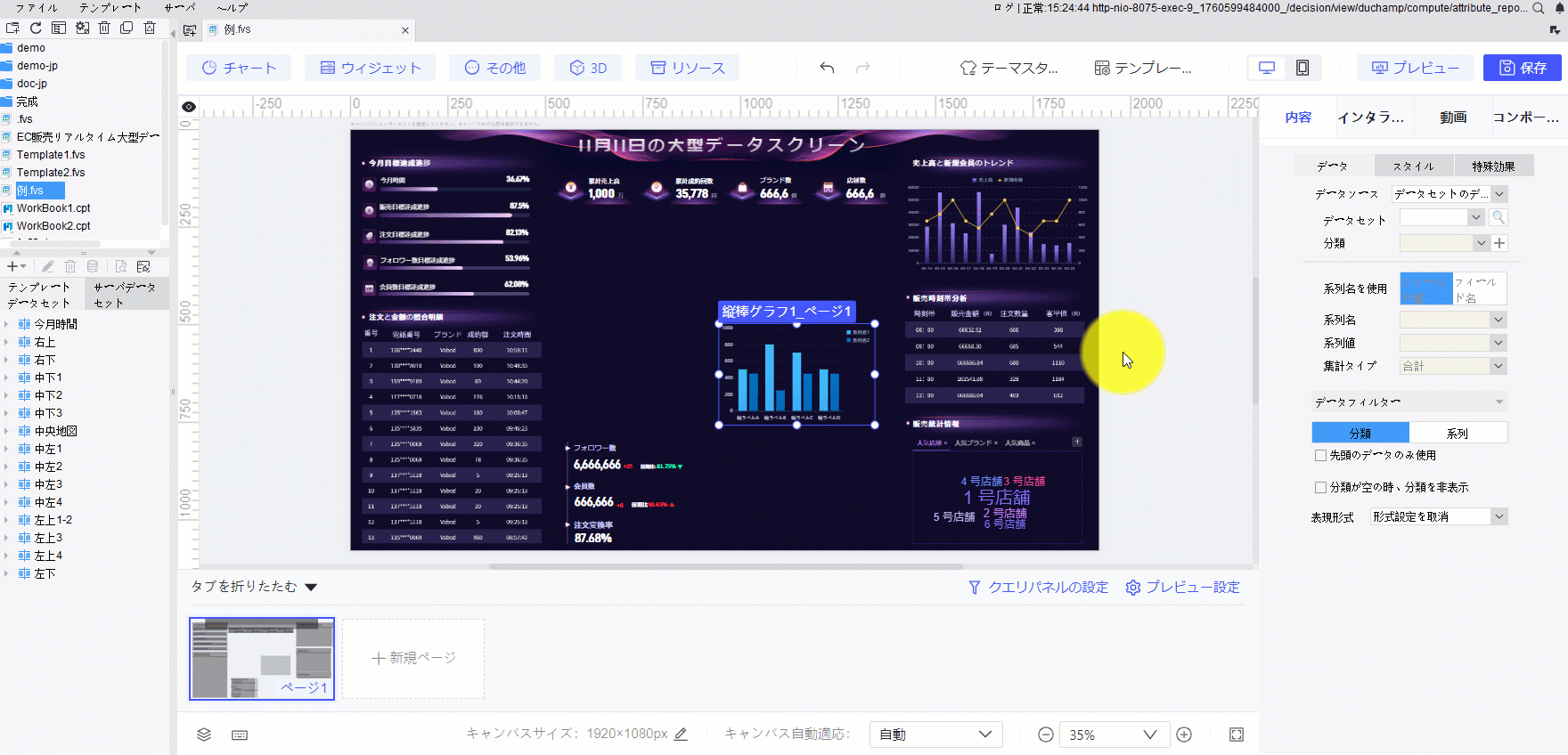Image resolution: width=1568 pixels, height=755 pixels.
Task: Choose フィールド値 for series name
Action: click(1426, 288)
